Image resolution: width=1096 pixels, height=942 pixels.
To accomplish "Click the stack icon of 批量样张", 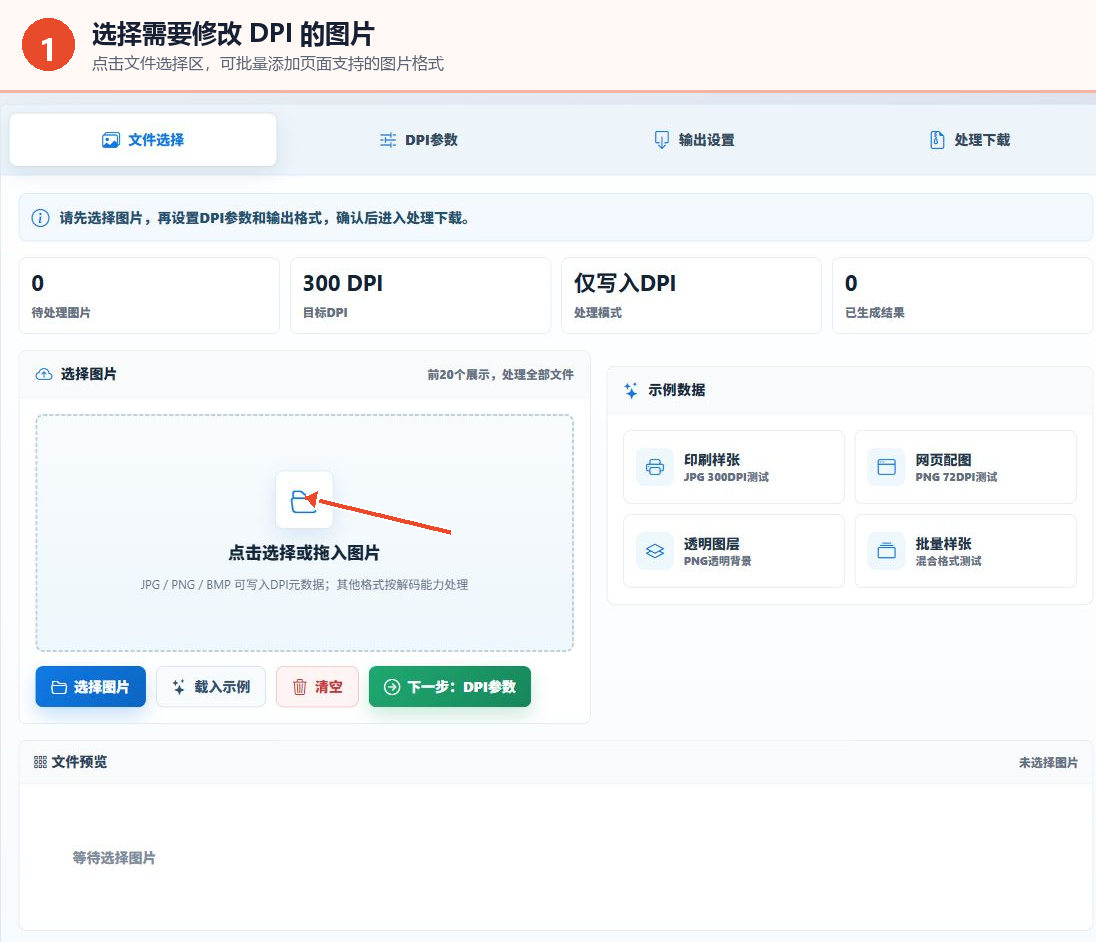I will pos(886,551).
